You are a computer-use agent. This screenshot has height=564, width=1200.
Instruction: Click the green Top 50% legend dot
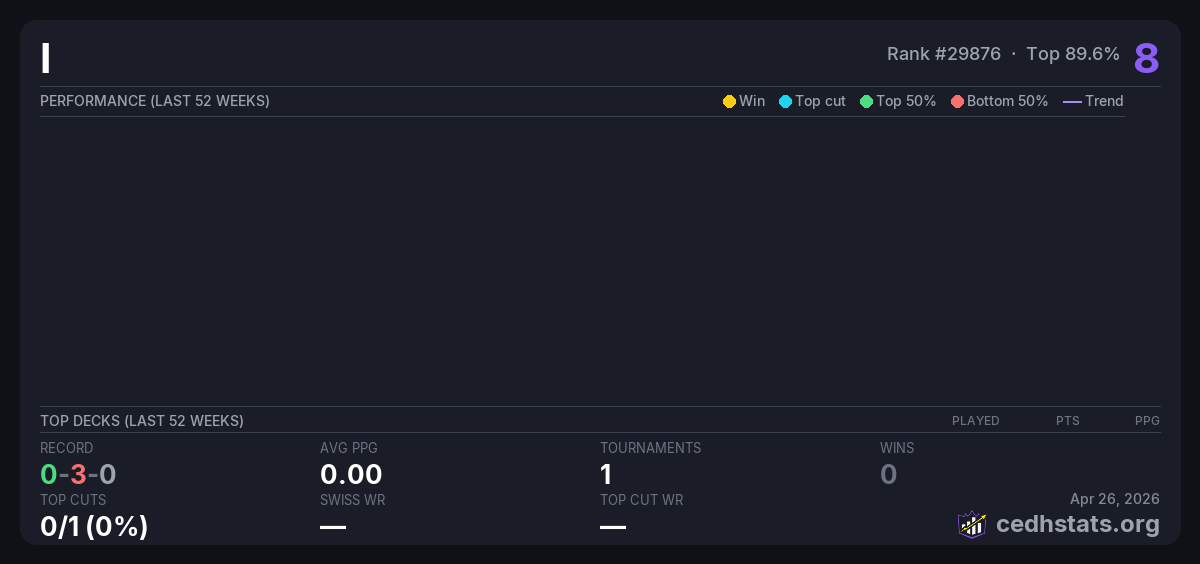pyautogui.click(x=866, y=101)
